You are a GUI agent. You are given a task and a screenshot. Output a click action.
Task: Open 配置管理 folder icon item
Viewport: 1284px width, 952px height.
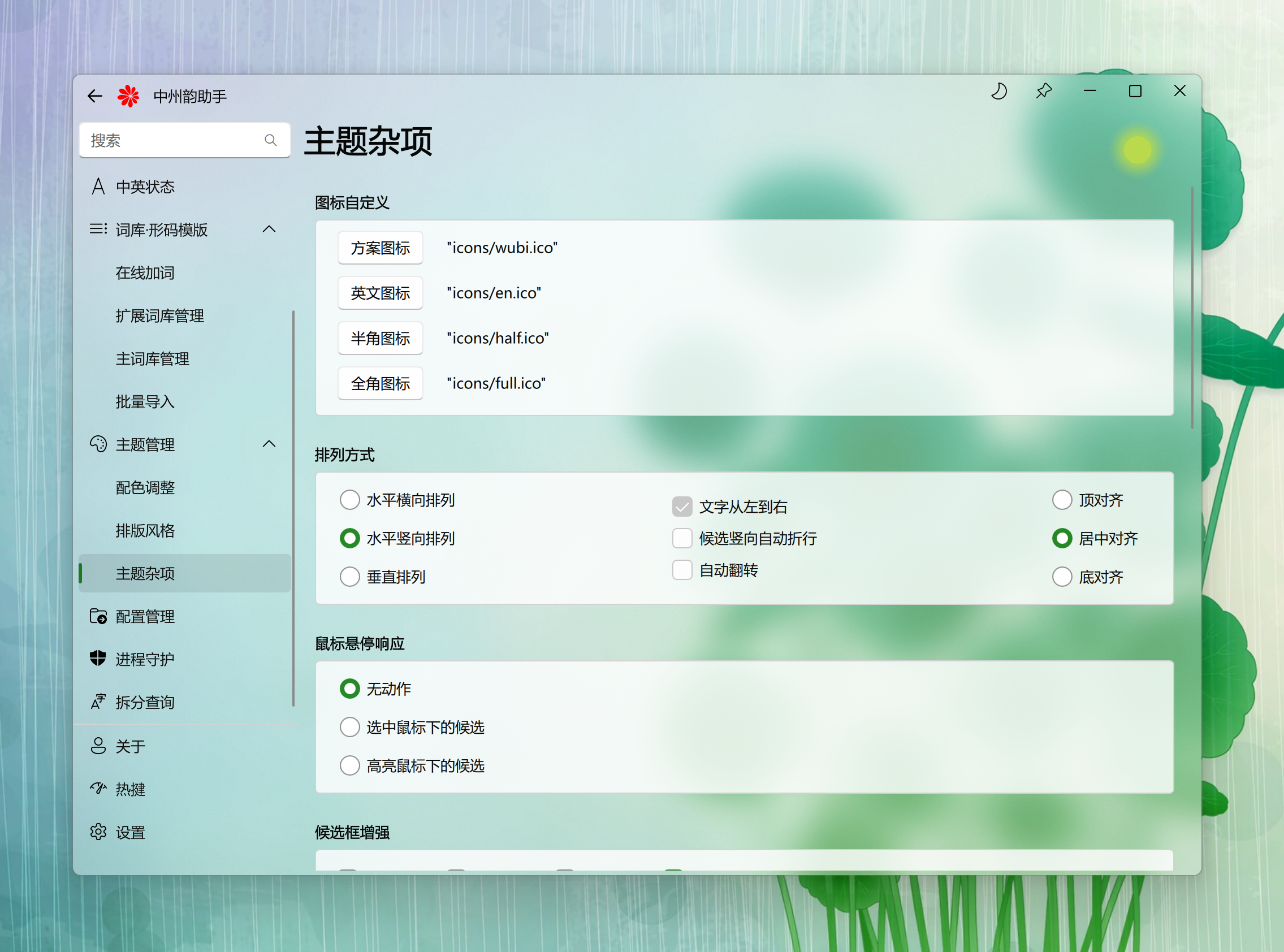coord(144,617)
